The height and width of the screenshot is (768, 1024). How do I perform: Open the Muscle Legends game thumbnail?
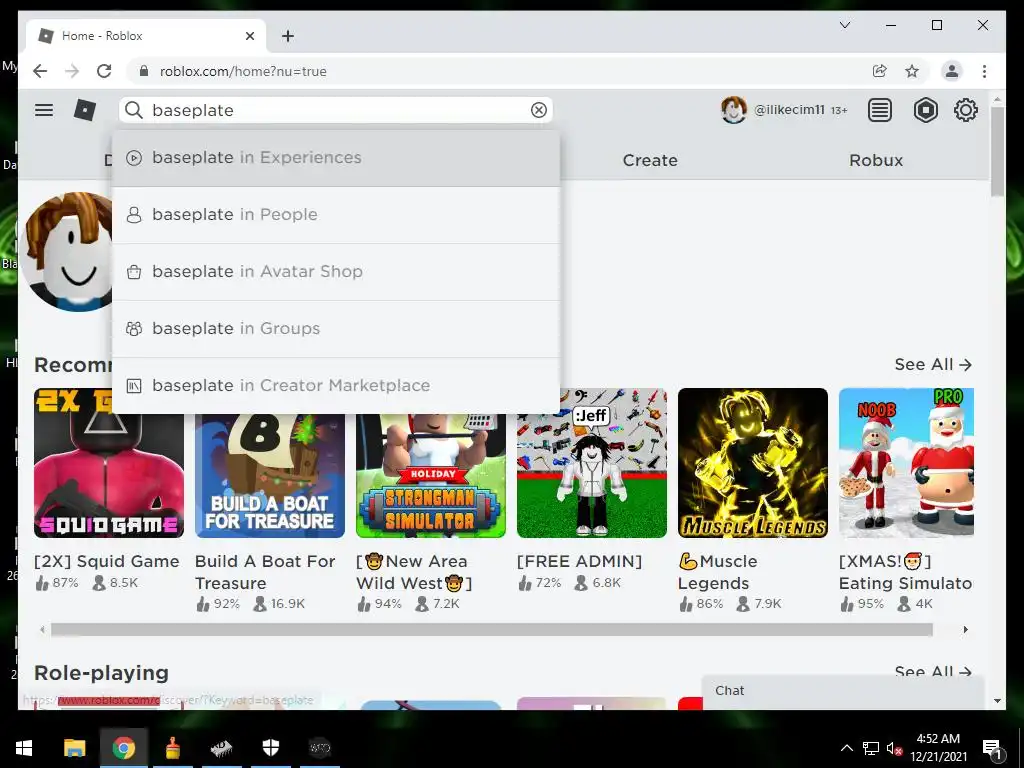[x=752, y=463]
